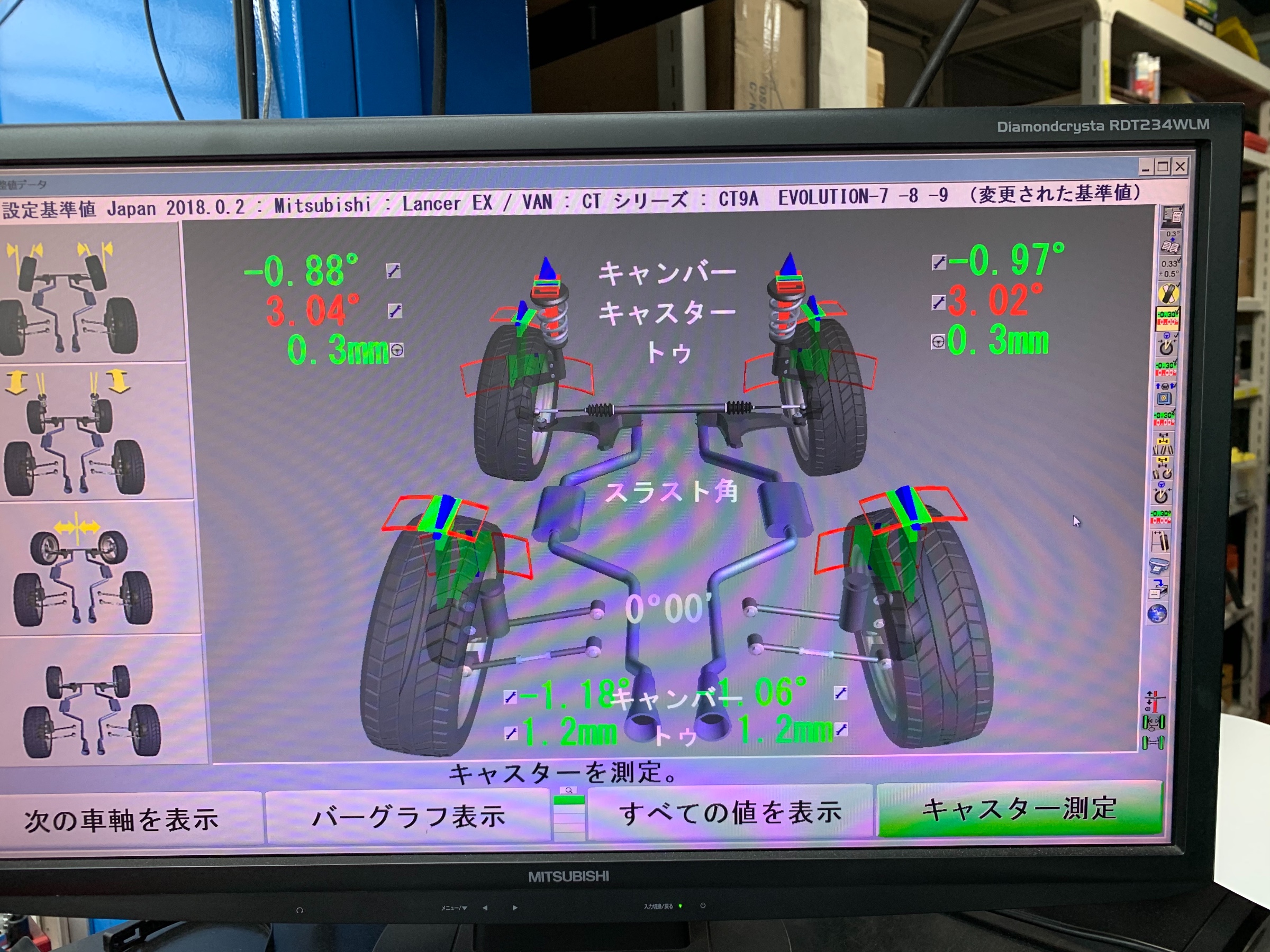
Task: Click the スラスト角 label
Action: pos(671,492)
